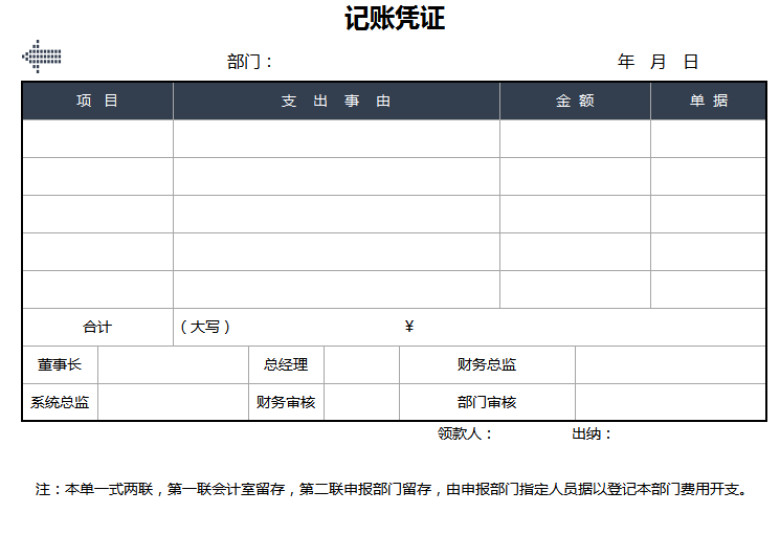Click the 日 date label

(x=691, y=62)
